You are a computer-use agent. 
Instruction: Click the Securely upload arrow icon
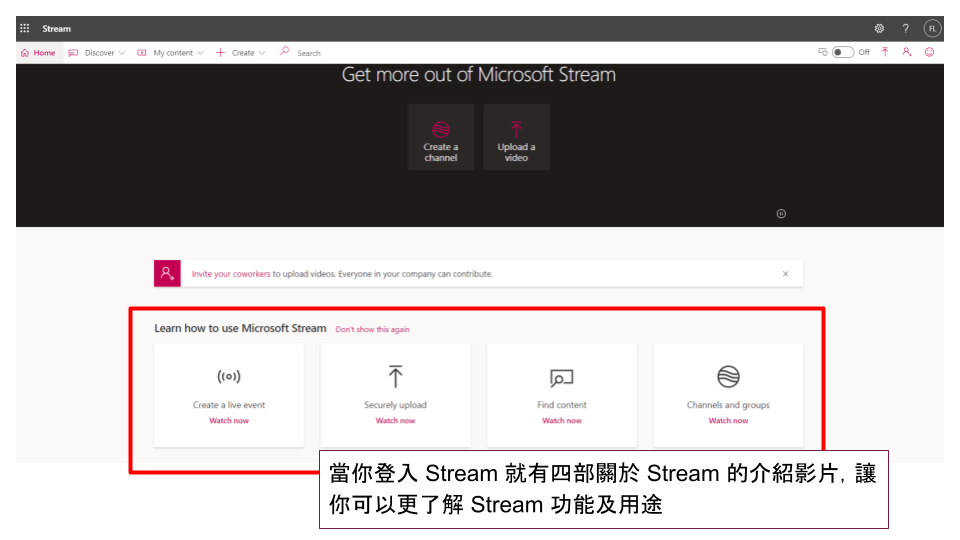(x=396, y=377)
